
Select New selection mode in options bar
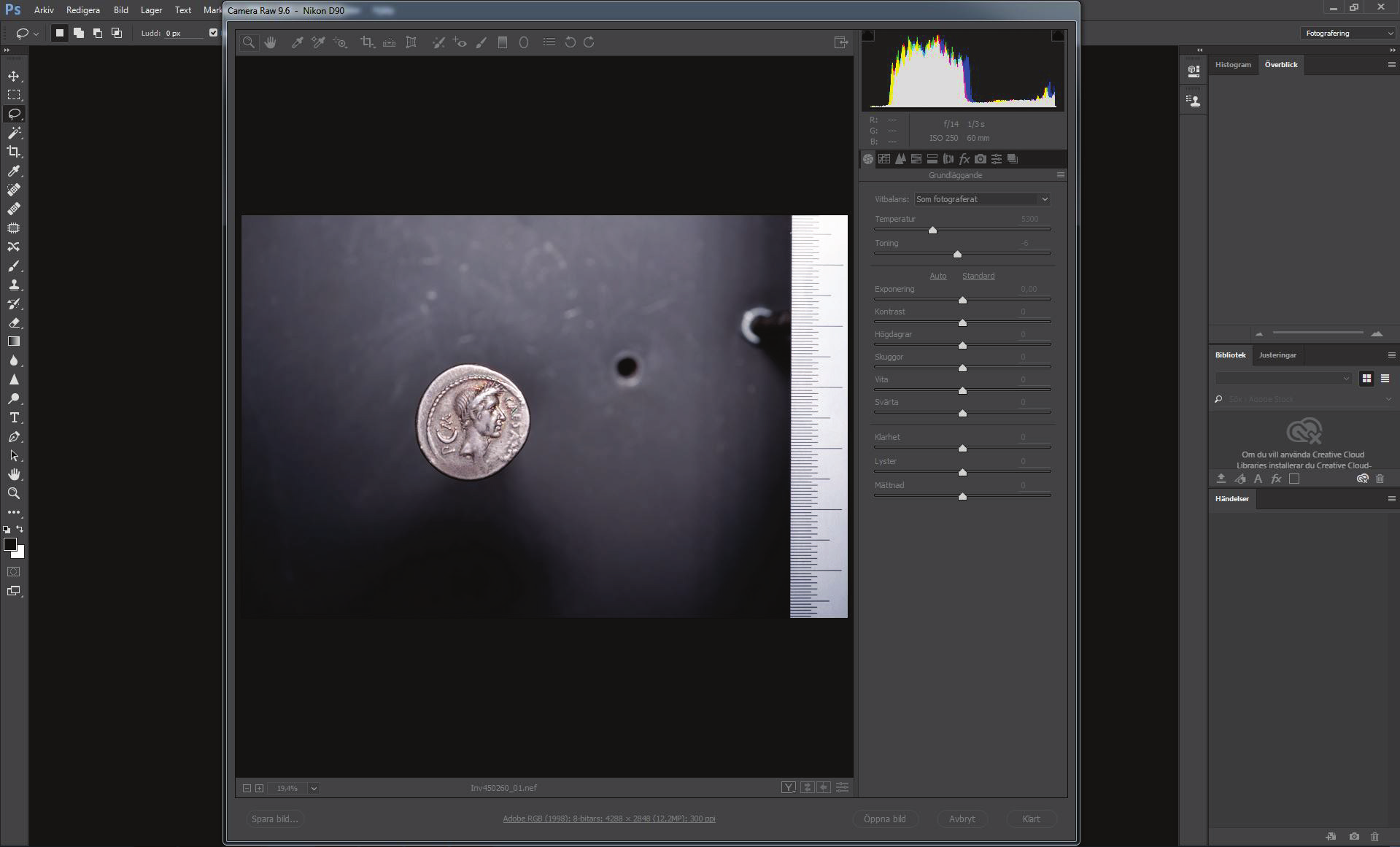[x=60, y=33]
